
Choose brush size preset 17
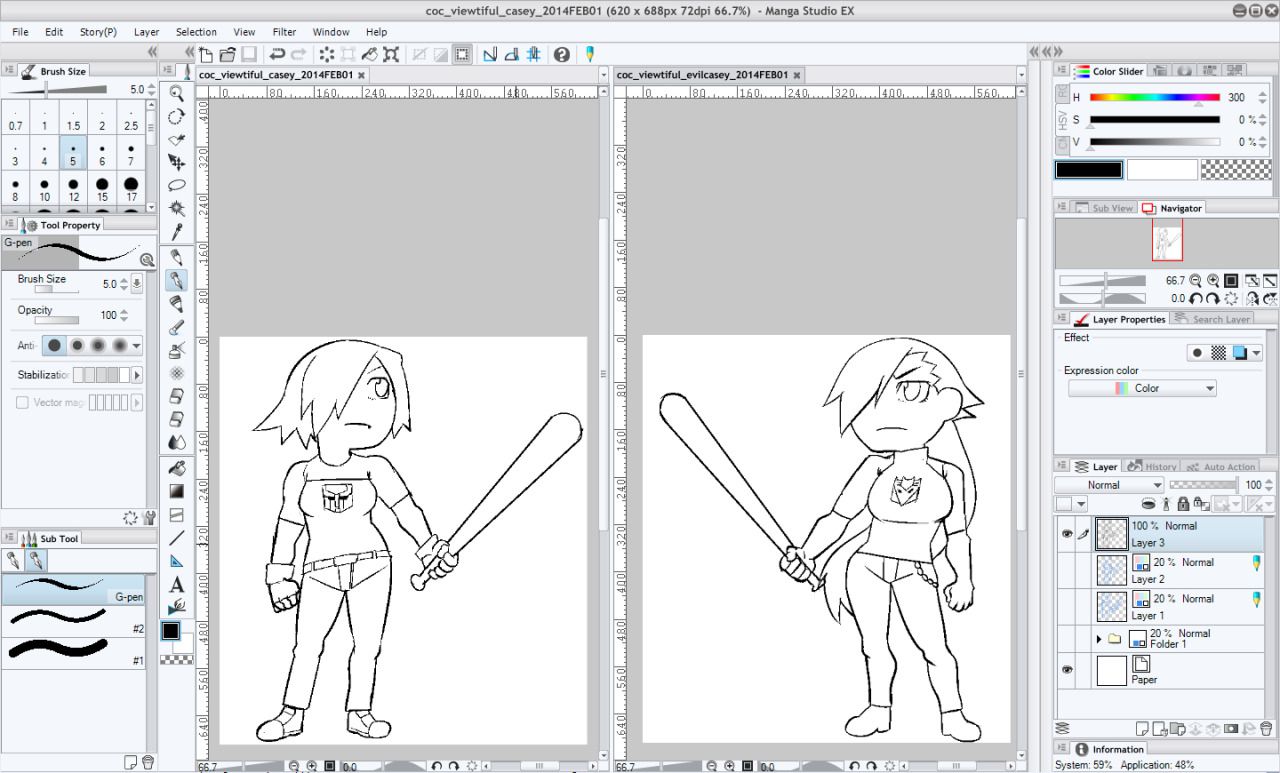coord(131,189)
